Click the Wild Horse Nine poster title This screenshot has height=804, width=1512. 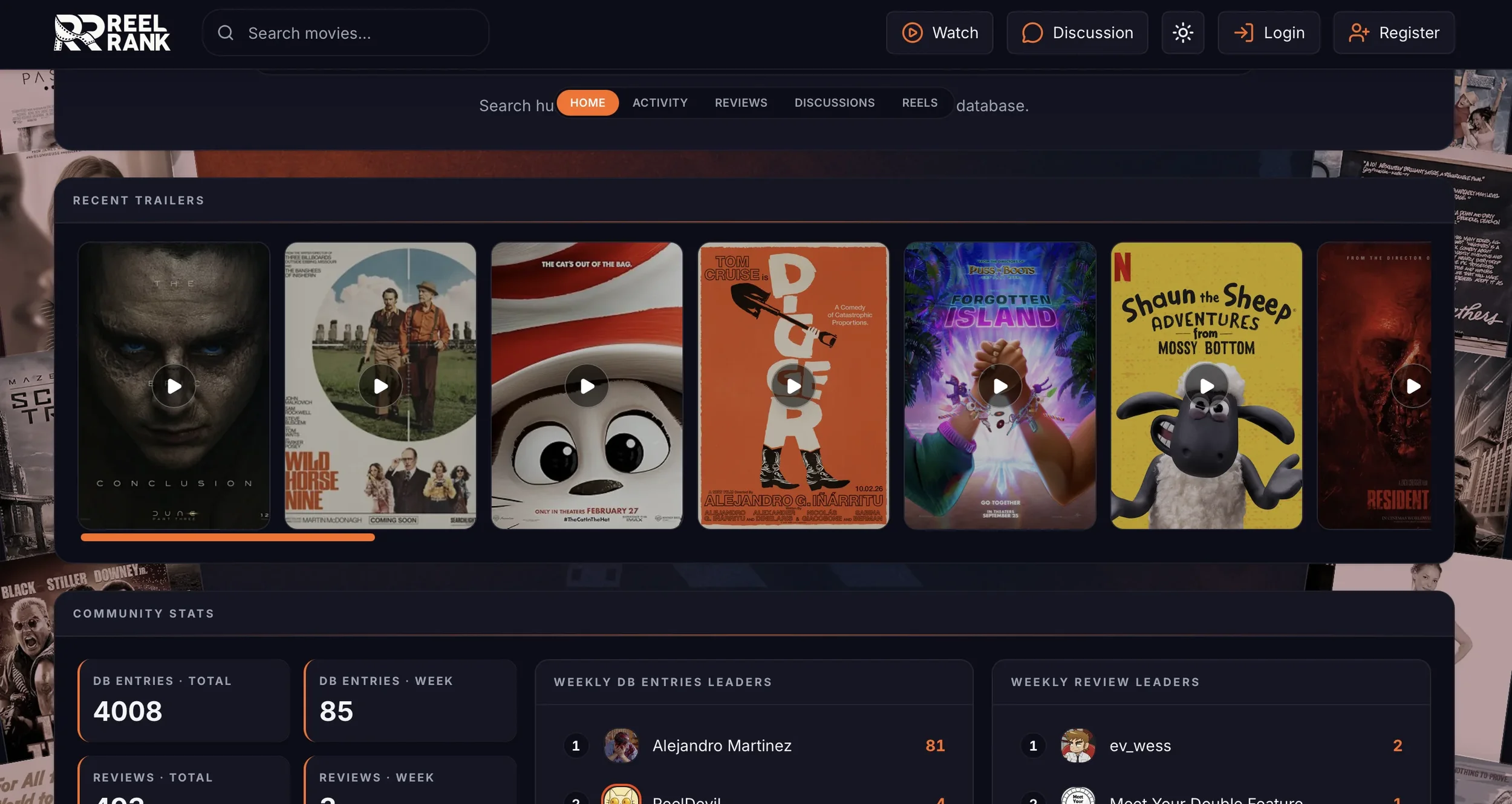click(311, 481)
